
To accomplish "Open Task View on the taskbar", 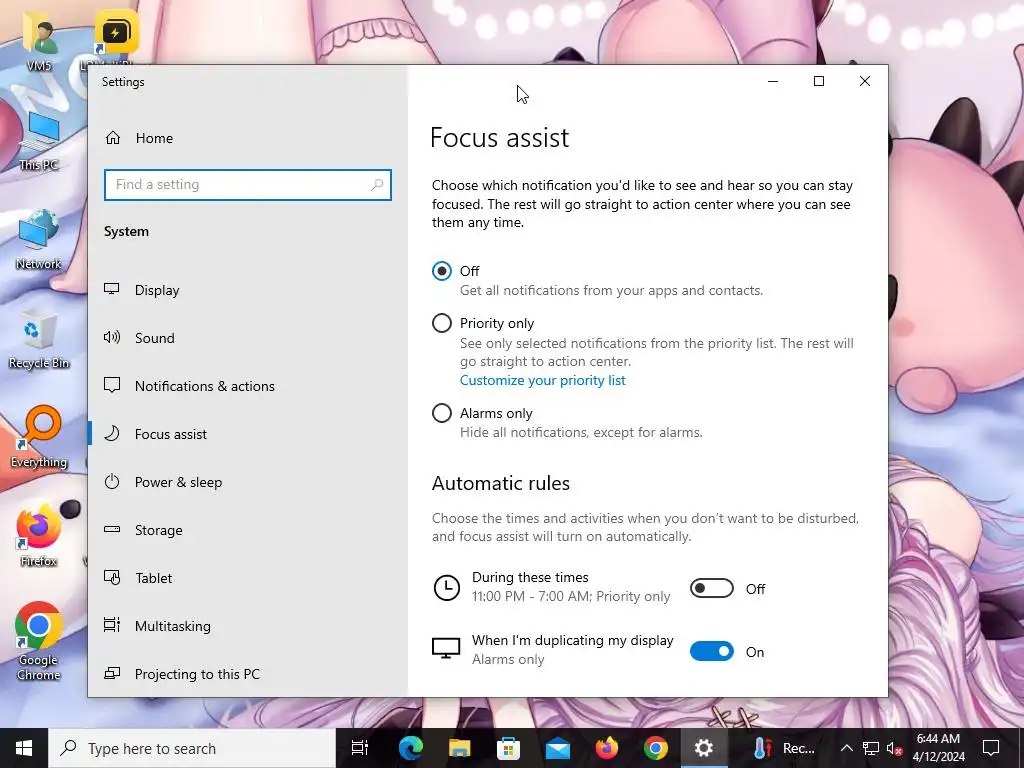I will [x=360, y=748].
